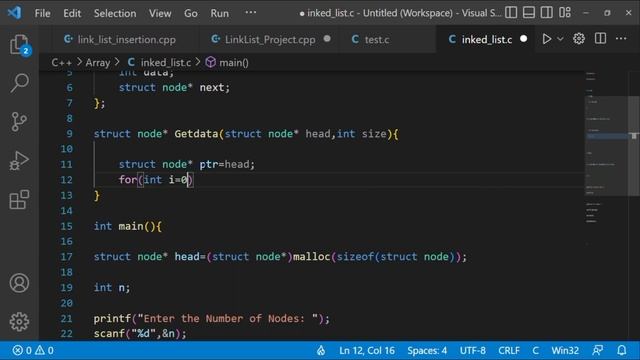Viewport: 640px width, 360px height.
Task: Click the C++ breadcrumb segment
Action: pos(62,62)
